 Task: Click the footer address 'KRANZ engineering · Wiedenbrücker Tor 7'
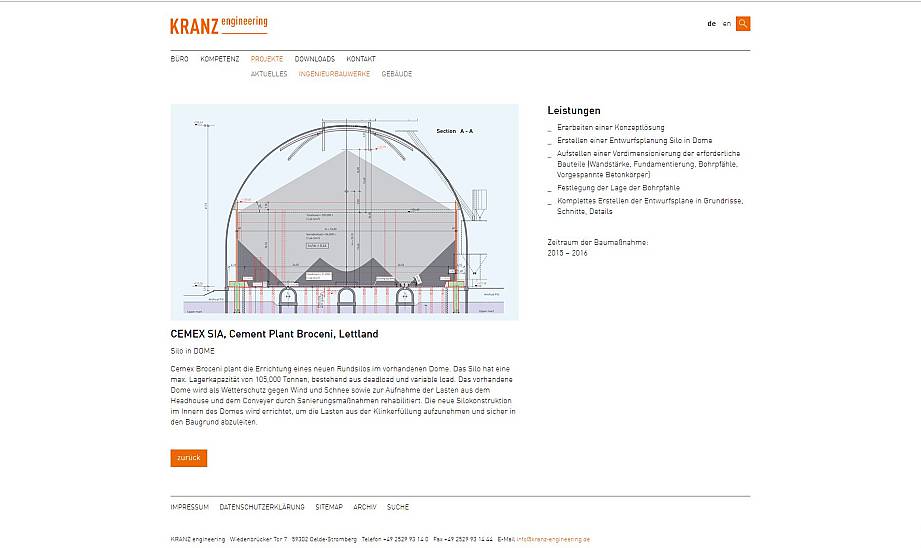point(229,539)
